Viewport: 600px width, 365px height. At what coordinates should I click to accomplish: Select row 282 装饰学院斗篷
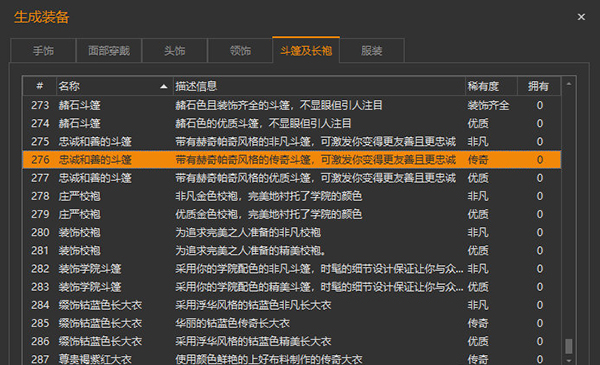[x=292, y=269]
